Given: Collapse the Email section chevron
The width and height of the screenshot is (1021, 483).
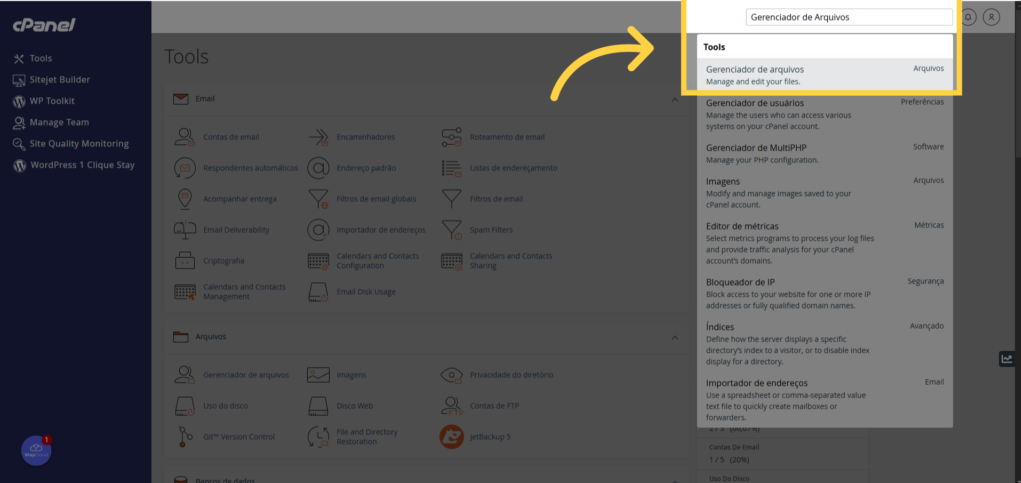Looking at the screenshot, I should pos(675,99).
